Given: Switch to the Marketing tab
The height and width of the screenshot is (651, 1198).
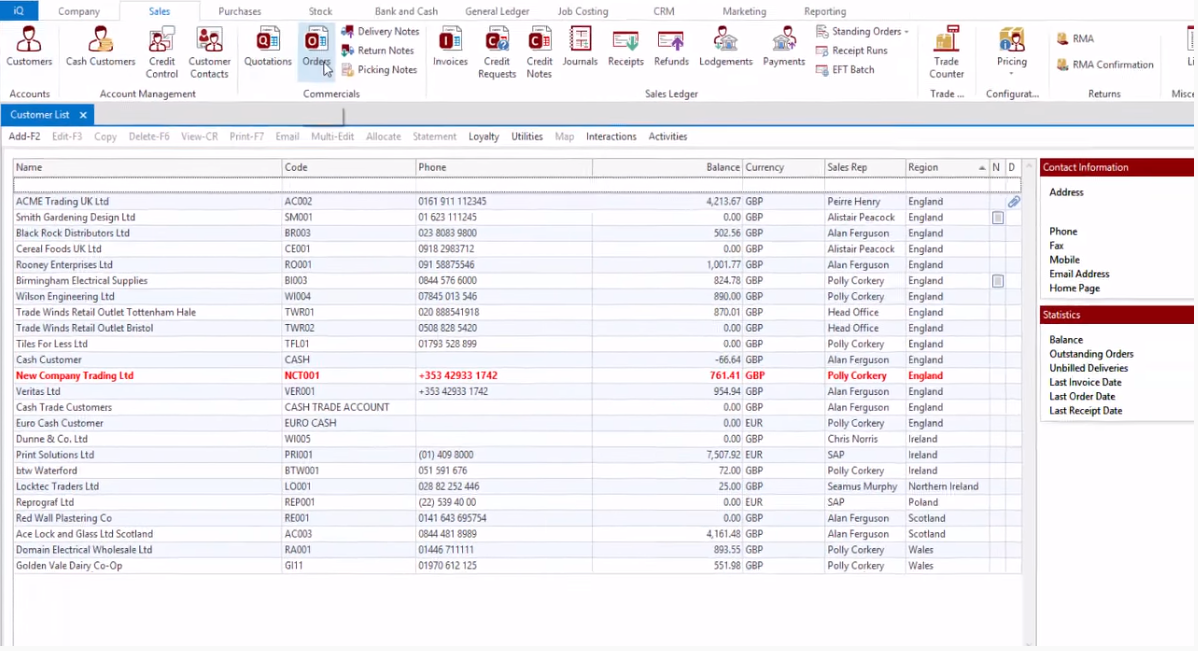Looking at the screenshot, I should tap(744, 11).
